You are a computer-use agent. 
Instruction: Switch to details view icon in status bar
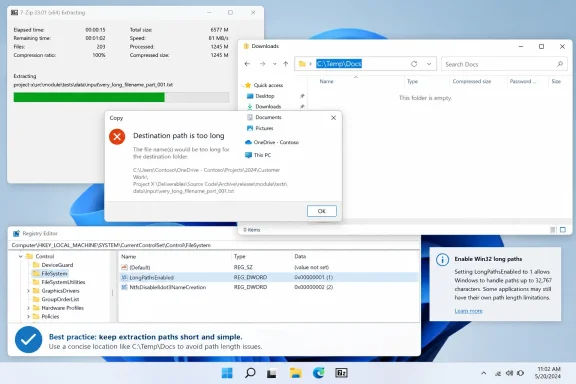pyautogui.click(x=552, y=230)
